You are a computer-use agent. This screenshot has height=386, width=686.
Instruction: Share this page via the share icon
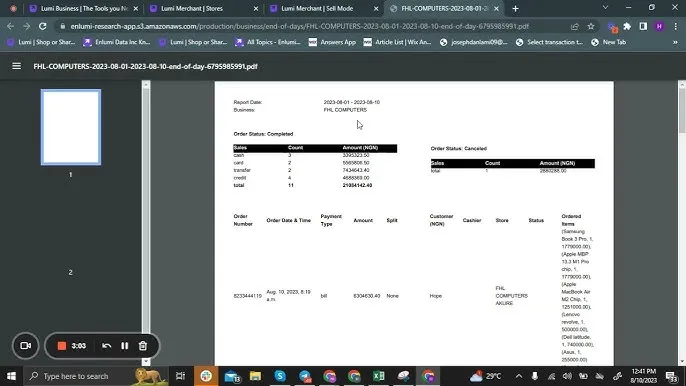click(574, 26)
